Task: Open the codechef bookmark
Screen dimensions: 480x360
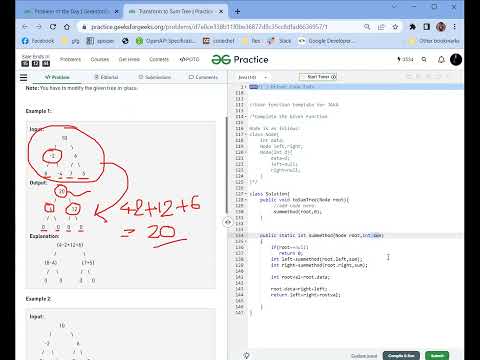Action: 219,41
